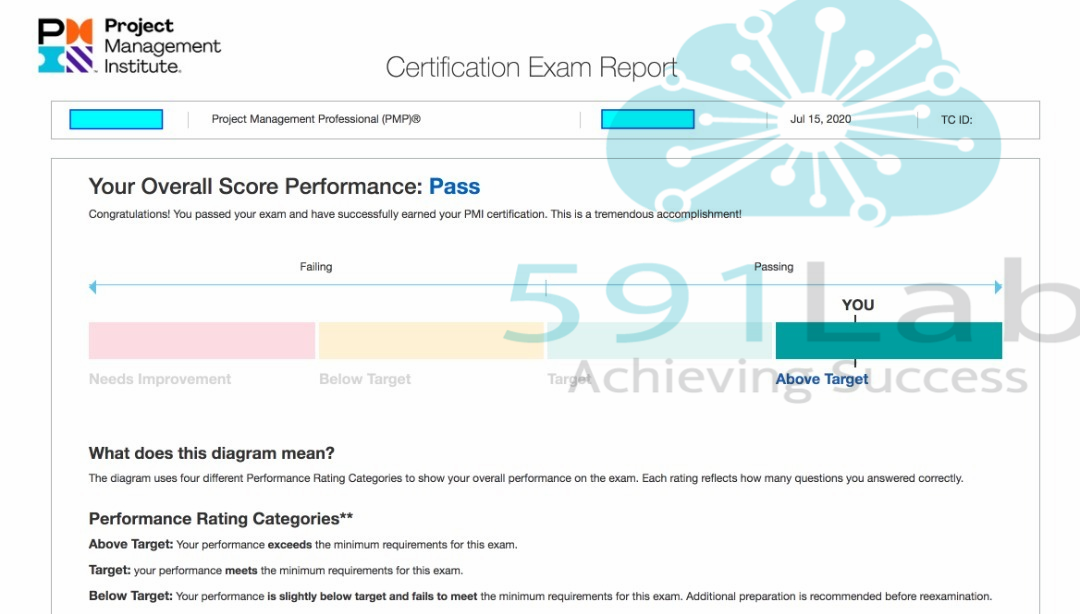
Task: Click the first cyan redacted box in header
Action: pyautogui.click(x=116, y=119)
